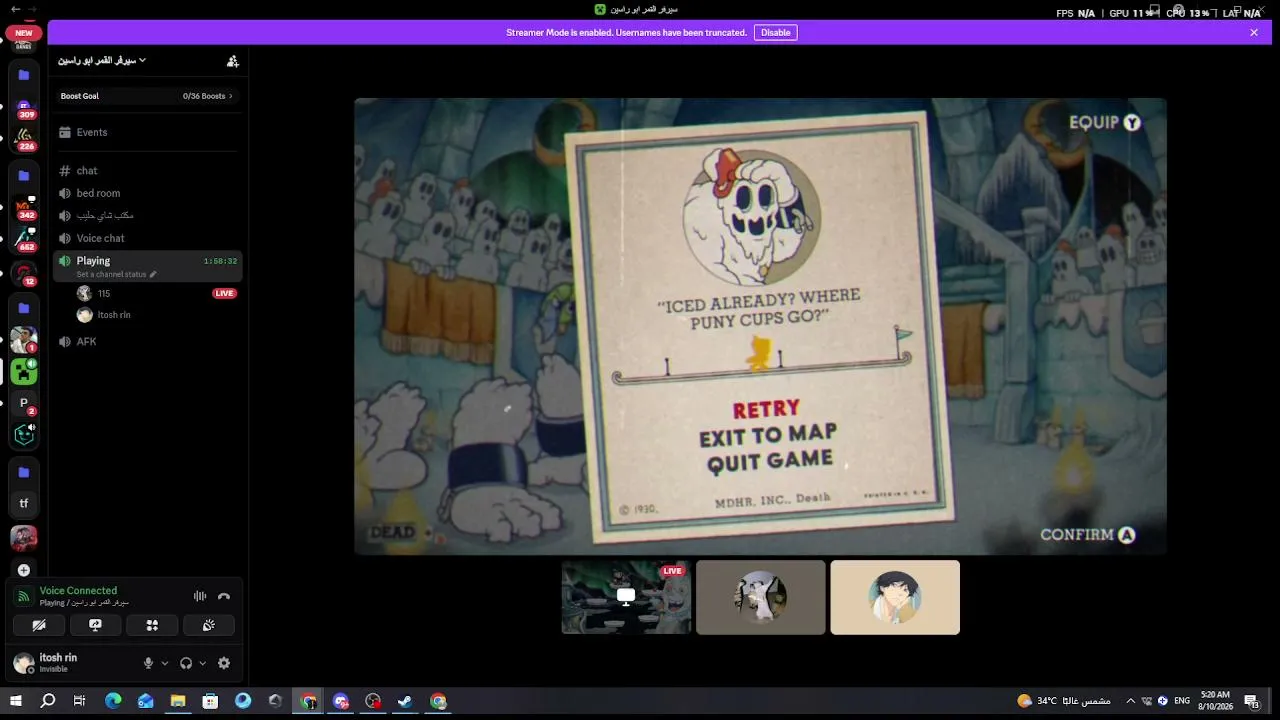Join the Voice chat channel

(x=146, y=238)
